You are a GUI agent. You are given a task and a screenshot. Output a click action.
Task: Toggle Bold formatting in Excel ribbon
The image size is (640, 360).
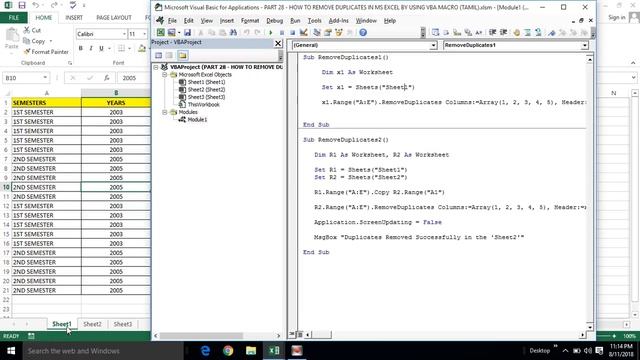(x=80, y=49)
